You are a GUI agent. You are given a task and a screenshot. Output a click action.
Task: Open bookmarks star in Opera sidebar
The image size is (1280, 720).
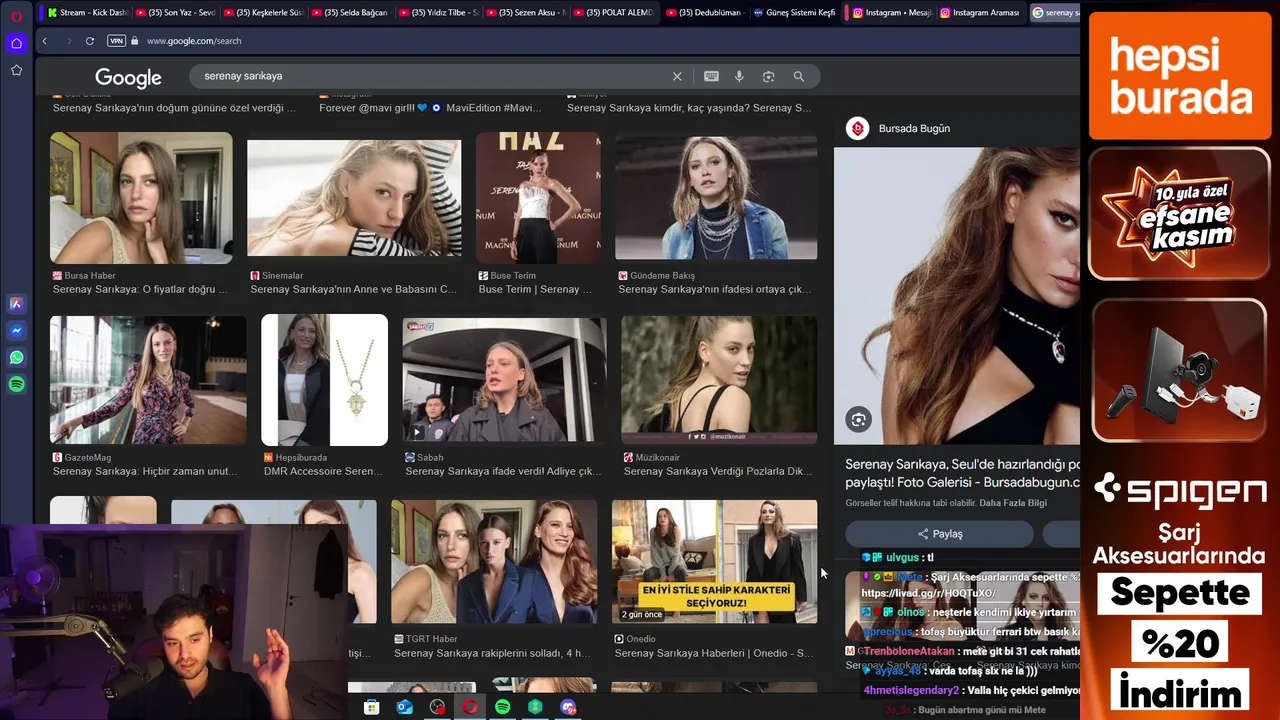16,70
